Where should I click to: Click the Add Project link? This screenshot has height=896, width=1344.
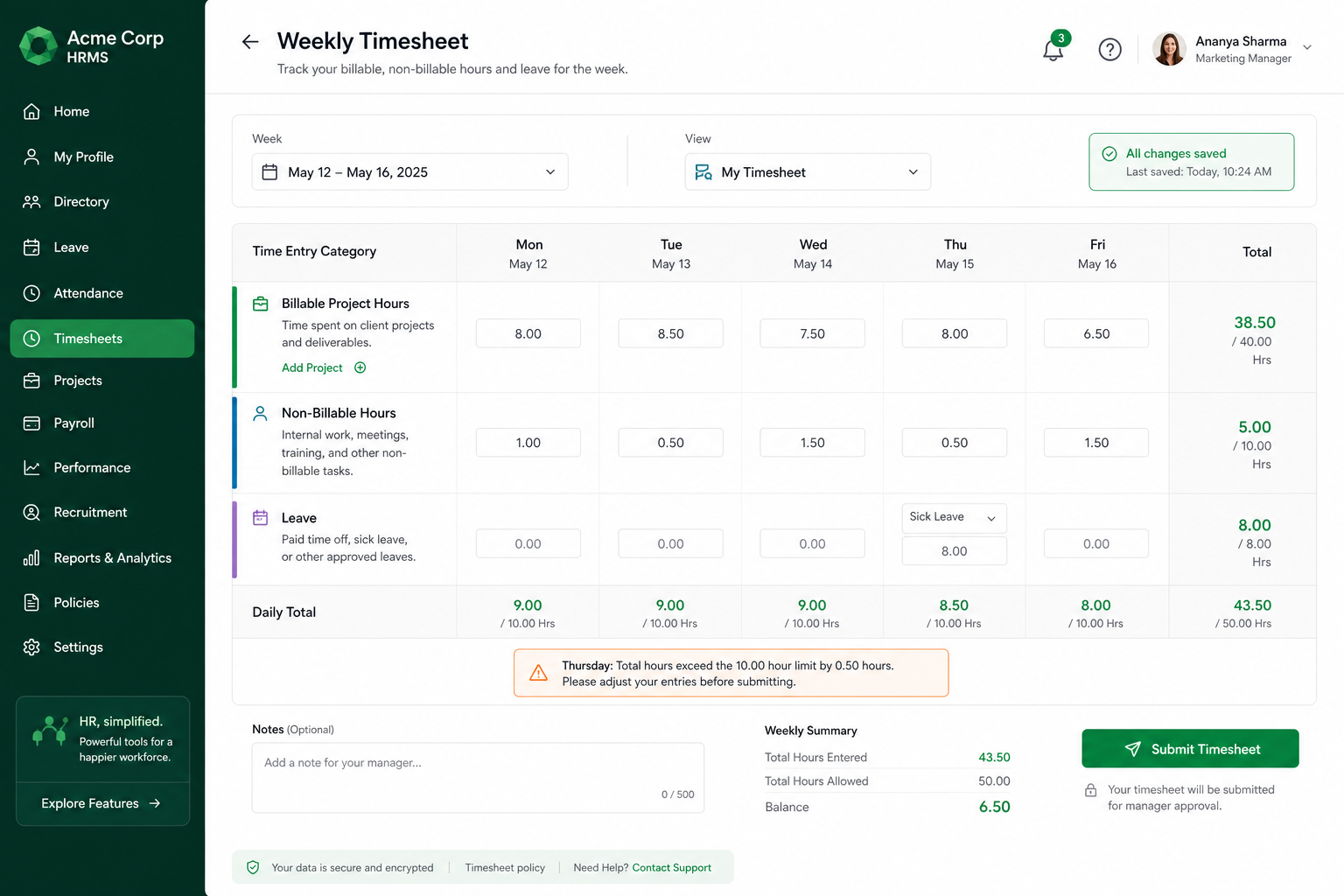(311, 367)
